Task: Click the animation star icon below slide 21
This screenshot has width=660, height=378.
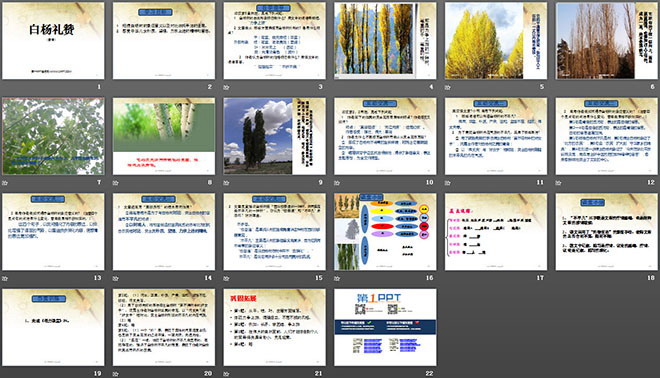Action: (226, 374)
